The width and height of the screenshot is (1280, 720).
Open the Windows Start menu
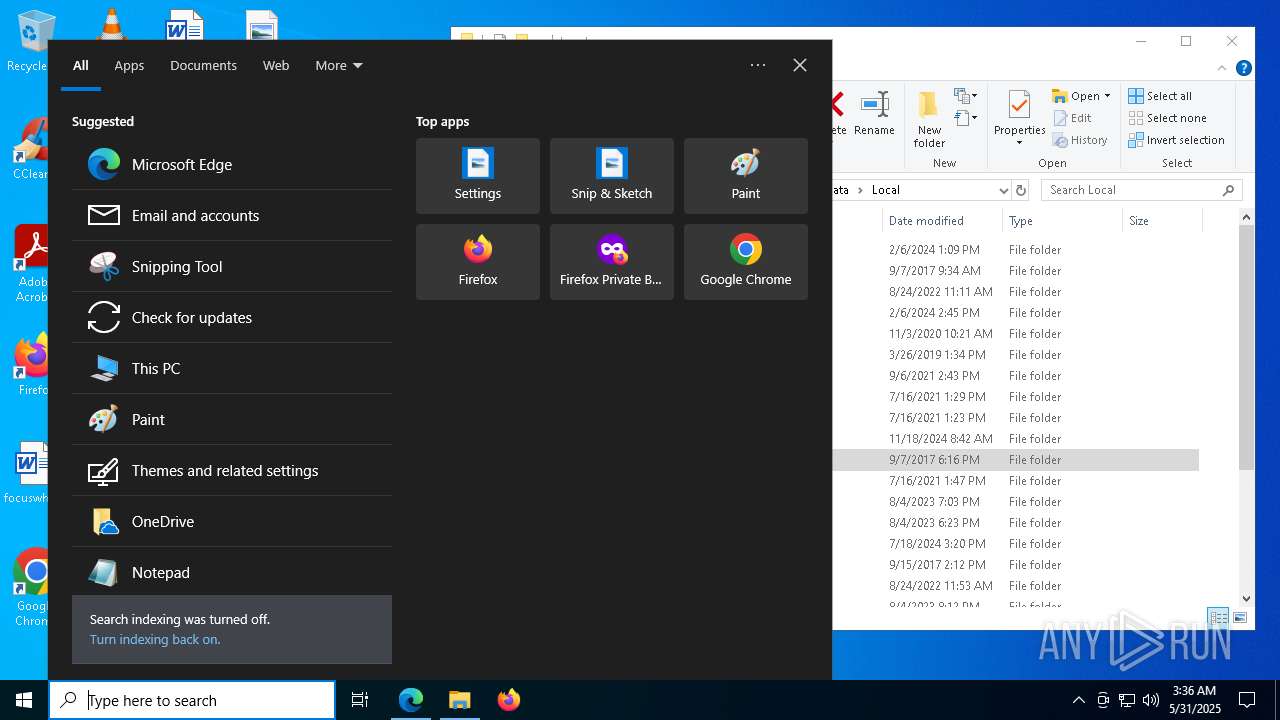click(x=24, y=700)
